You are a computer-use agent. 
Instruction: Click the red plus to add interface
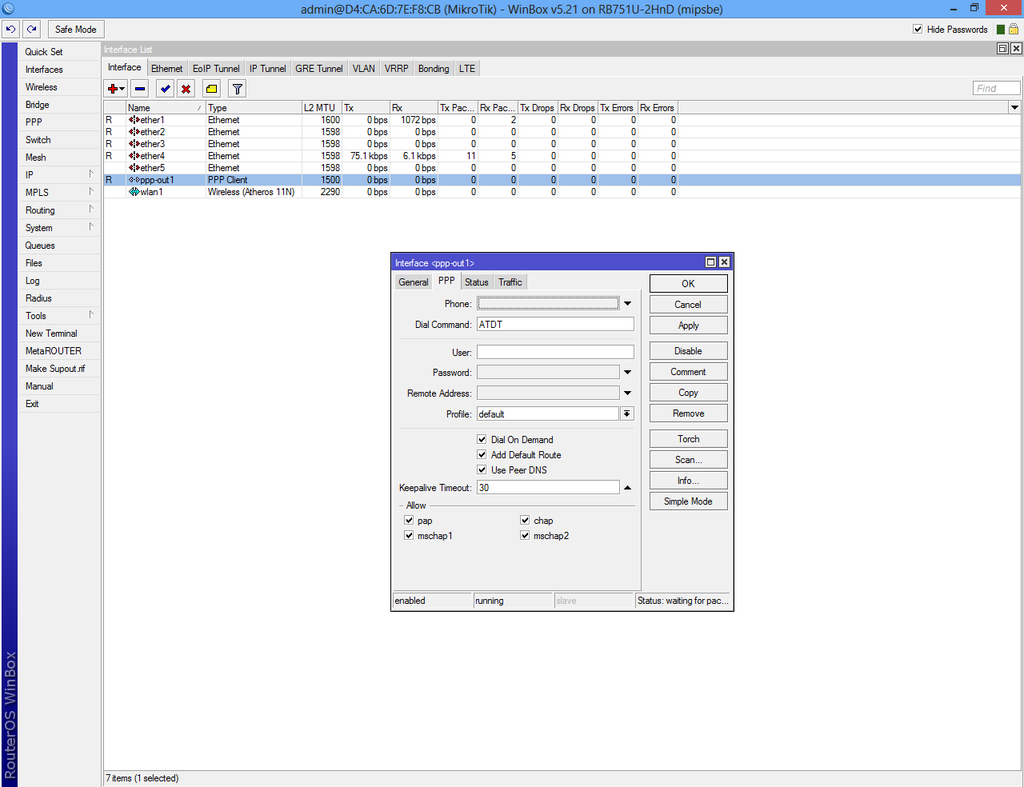112,89
